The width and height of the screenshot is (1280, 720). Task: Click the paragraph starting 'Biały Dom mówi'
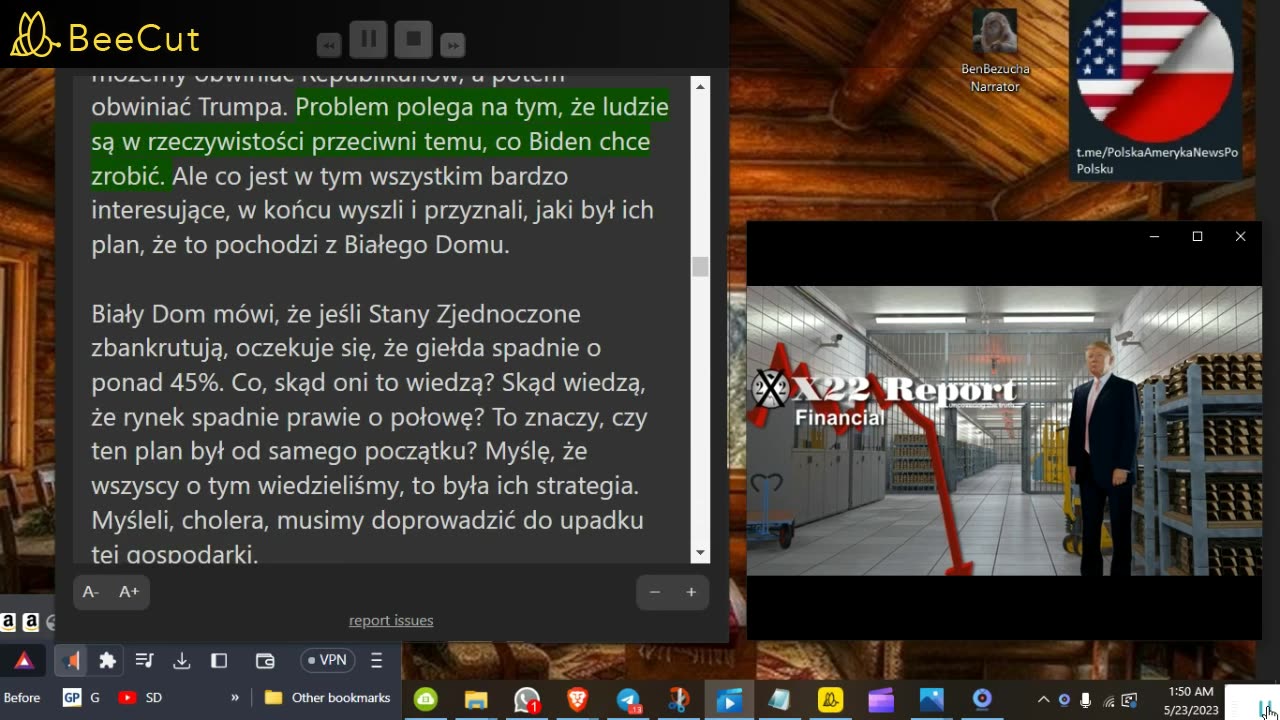click(x=369, y=434)
